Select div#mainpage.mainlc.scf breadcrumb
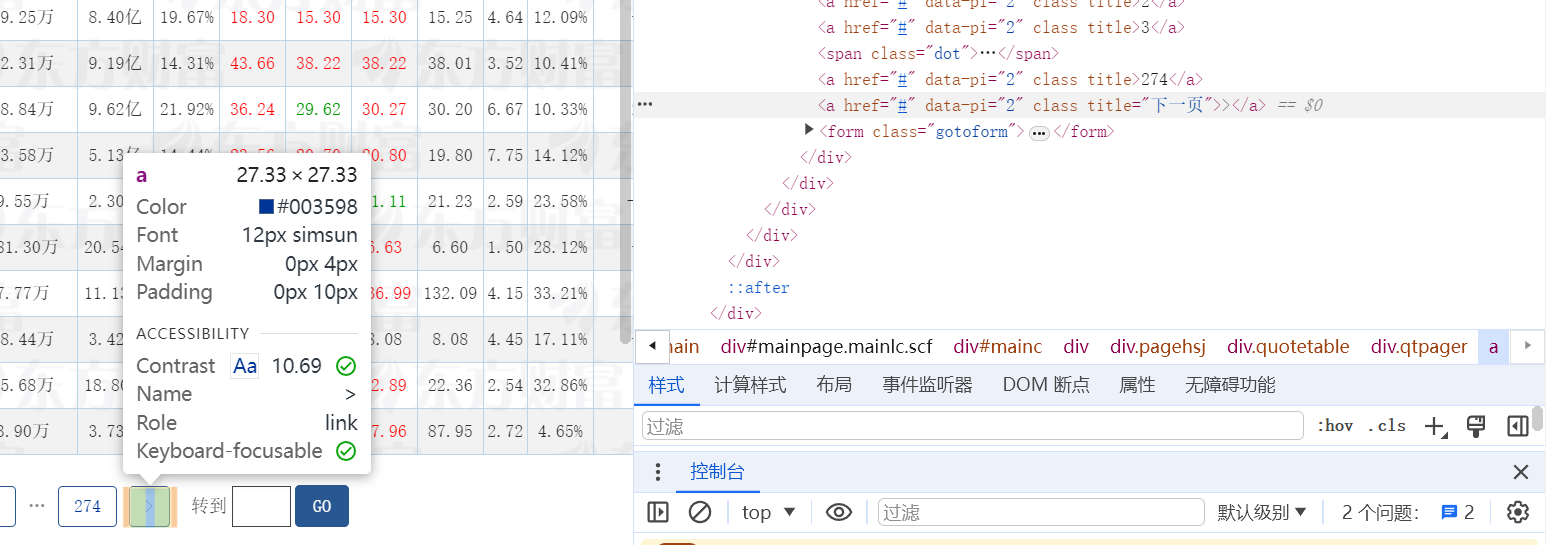This screenshot has width=1557, height=545. 826,347
